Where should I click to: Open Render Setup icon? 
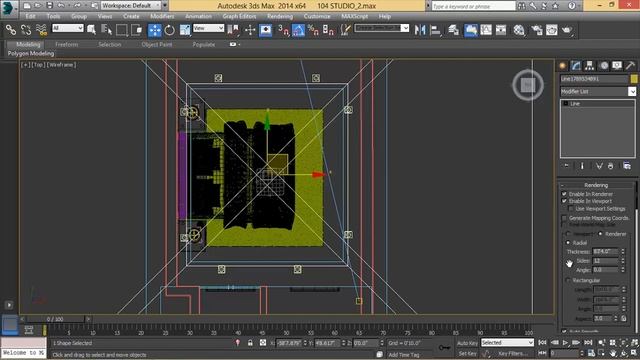(536, 30)
